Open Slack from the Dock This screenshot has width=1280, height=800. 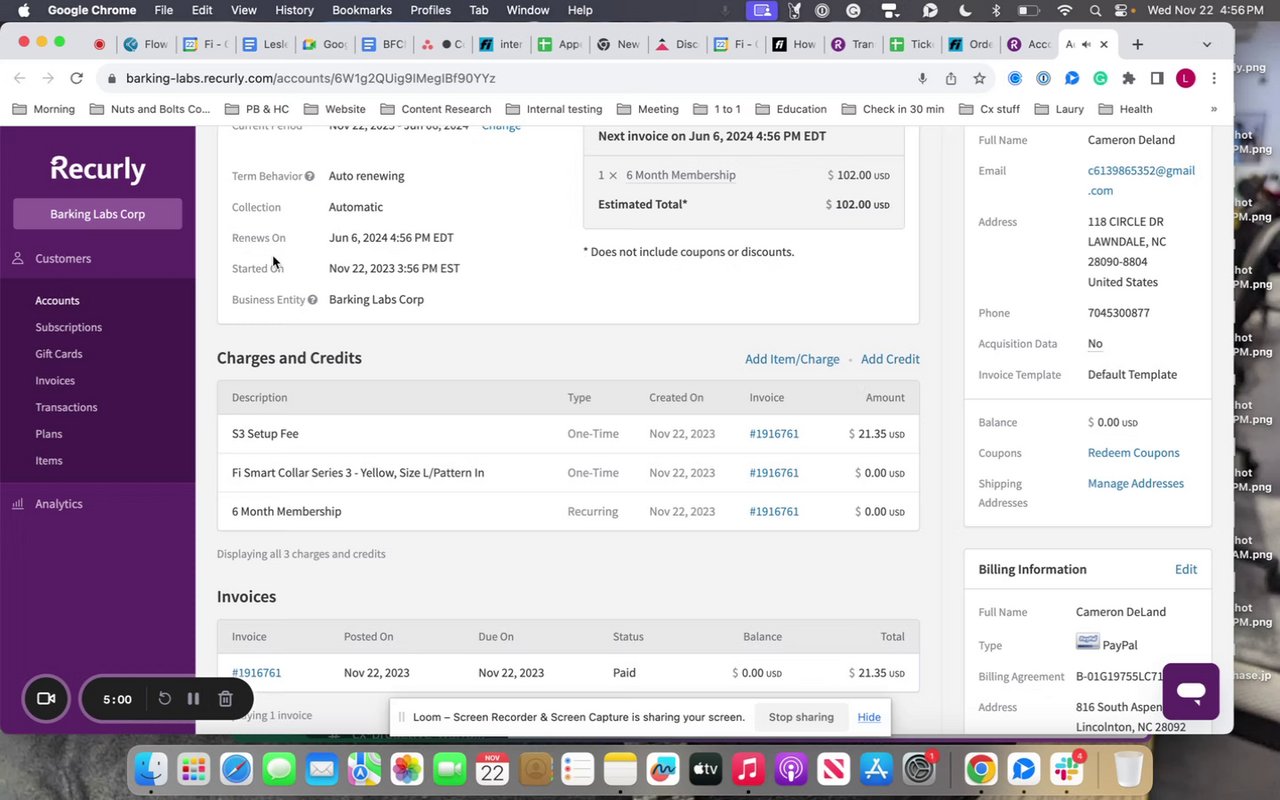[x=1067, y=769]
